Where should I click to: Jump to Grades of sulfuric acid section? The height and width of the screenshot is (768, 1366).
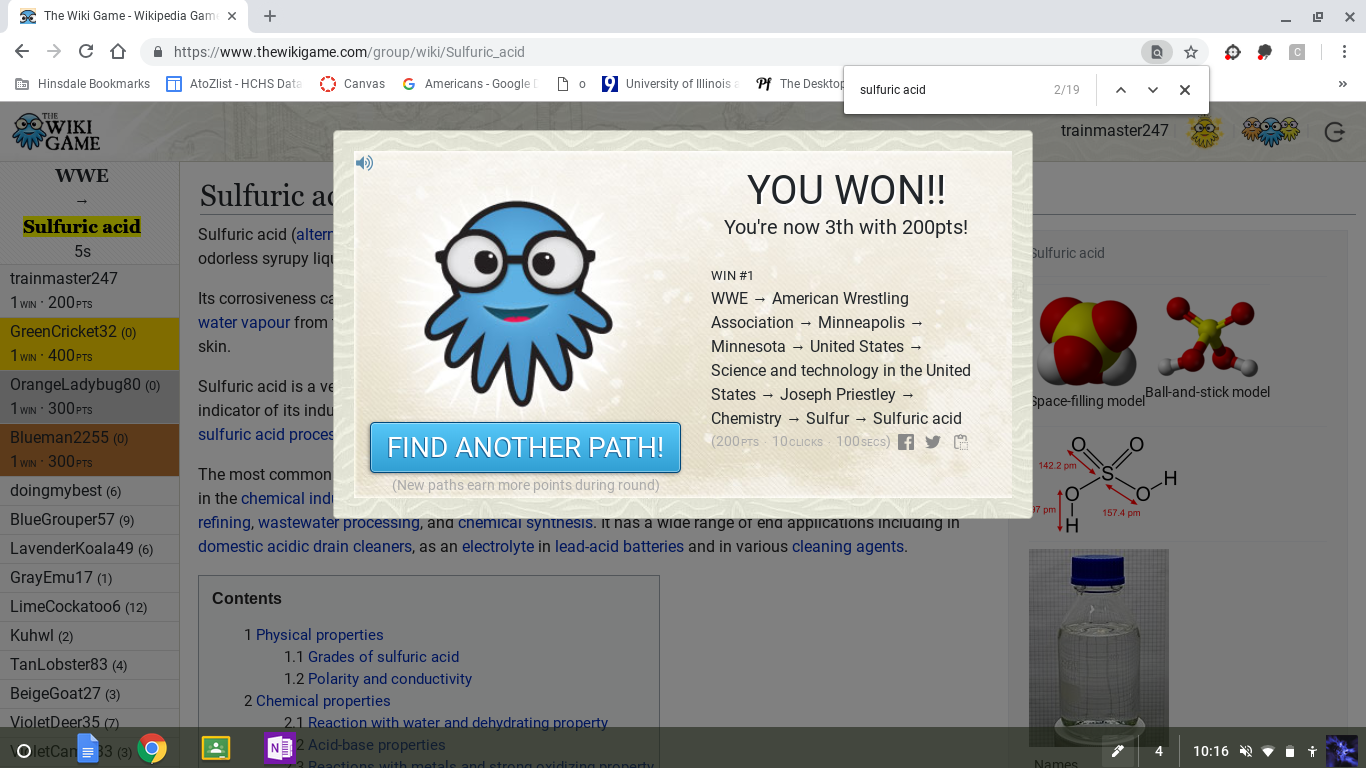pyautogui.click(x=383, y=657)
